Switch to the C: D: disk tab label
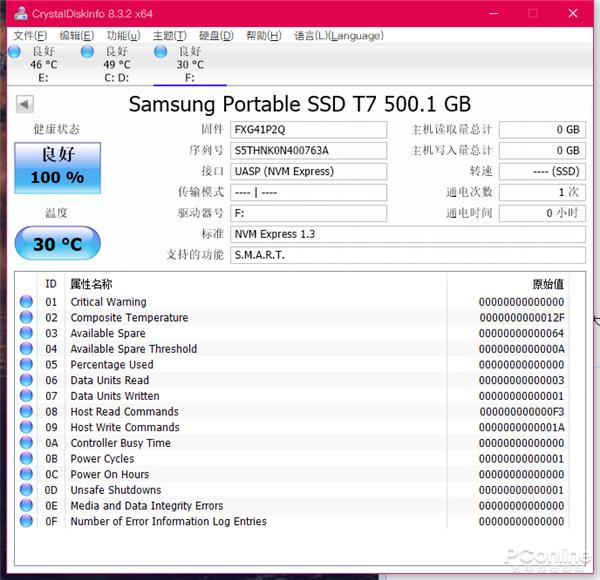 (117, 78)
